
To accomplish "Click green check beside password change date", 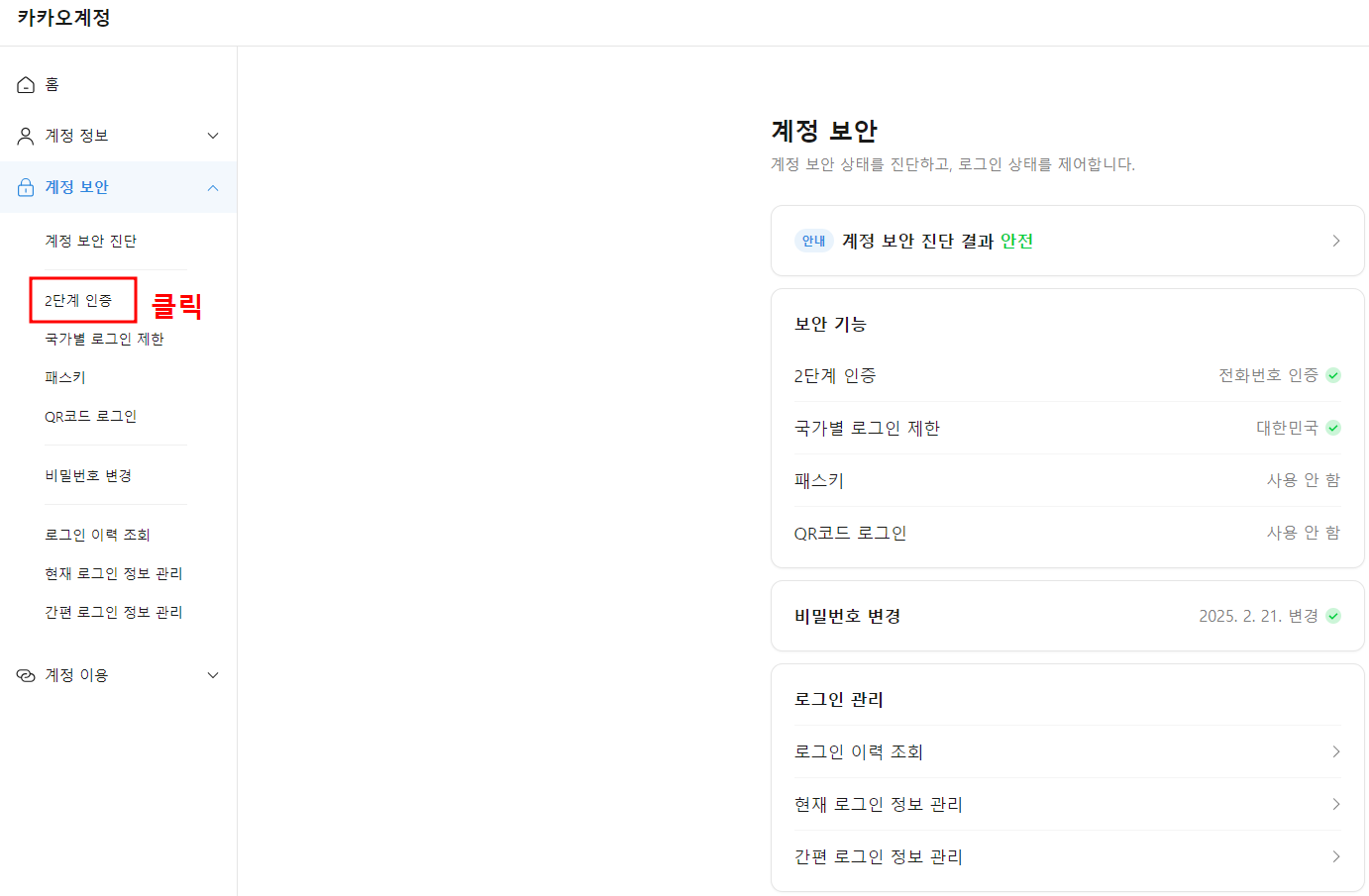I will tap(1333, 616).
